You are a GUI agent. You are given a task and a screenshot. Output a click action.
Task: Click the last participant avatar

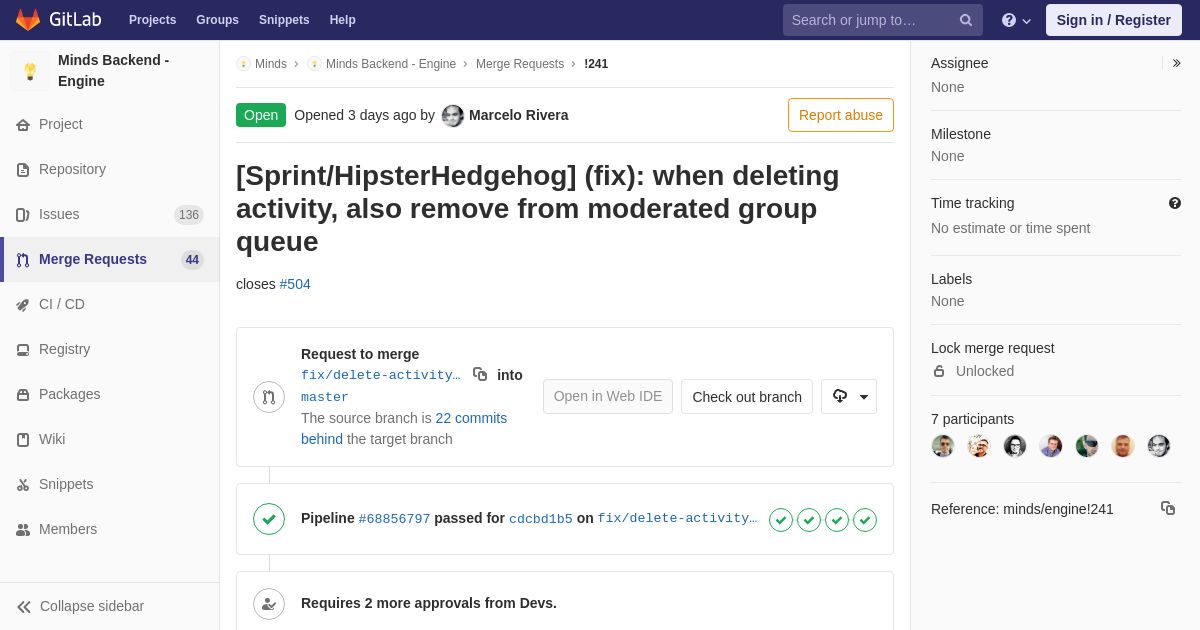coord(1159,446)
